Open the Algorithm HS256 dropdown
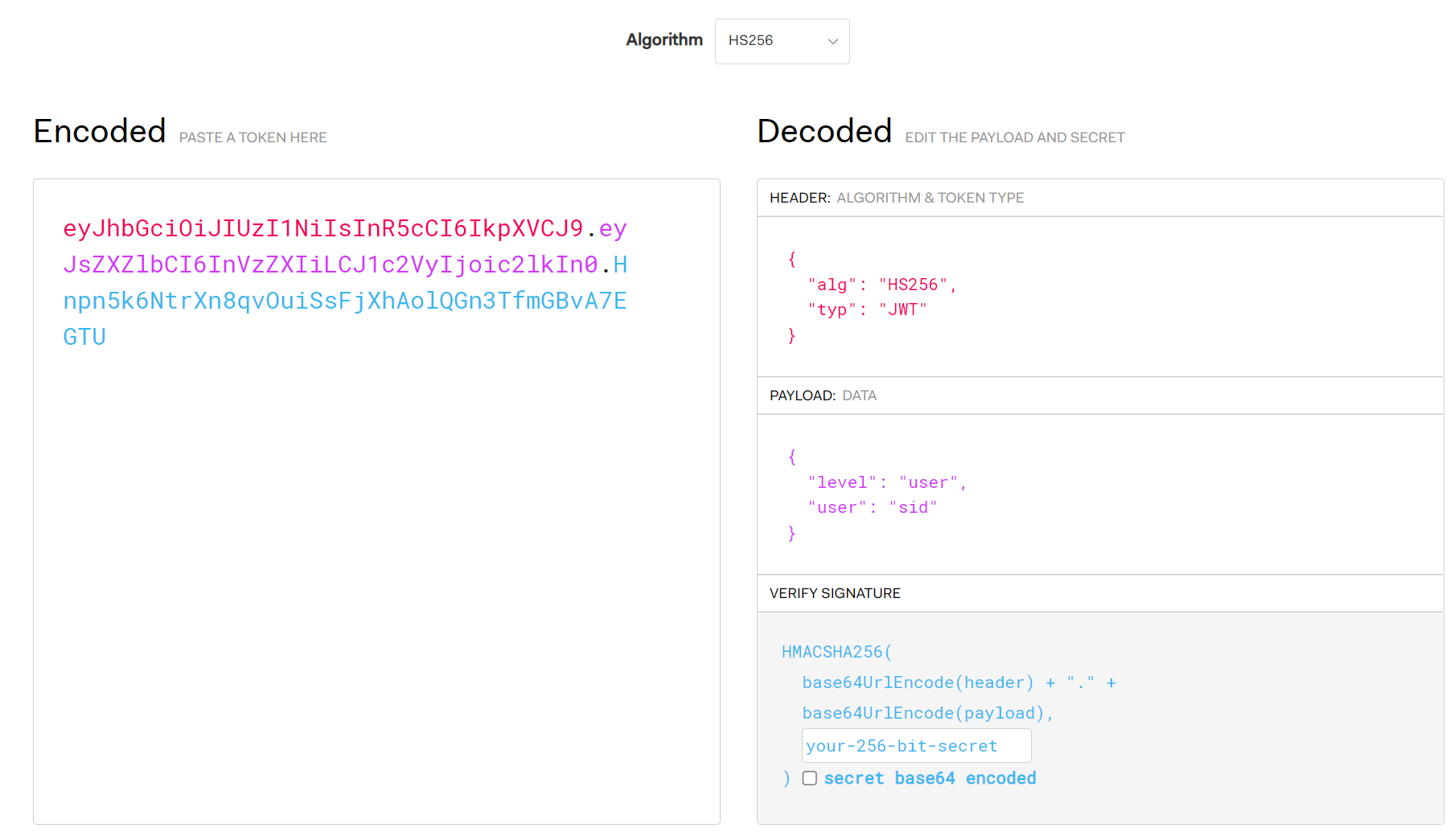This screenshot has width=1454, height=840. [x=782, y=41]
